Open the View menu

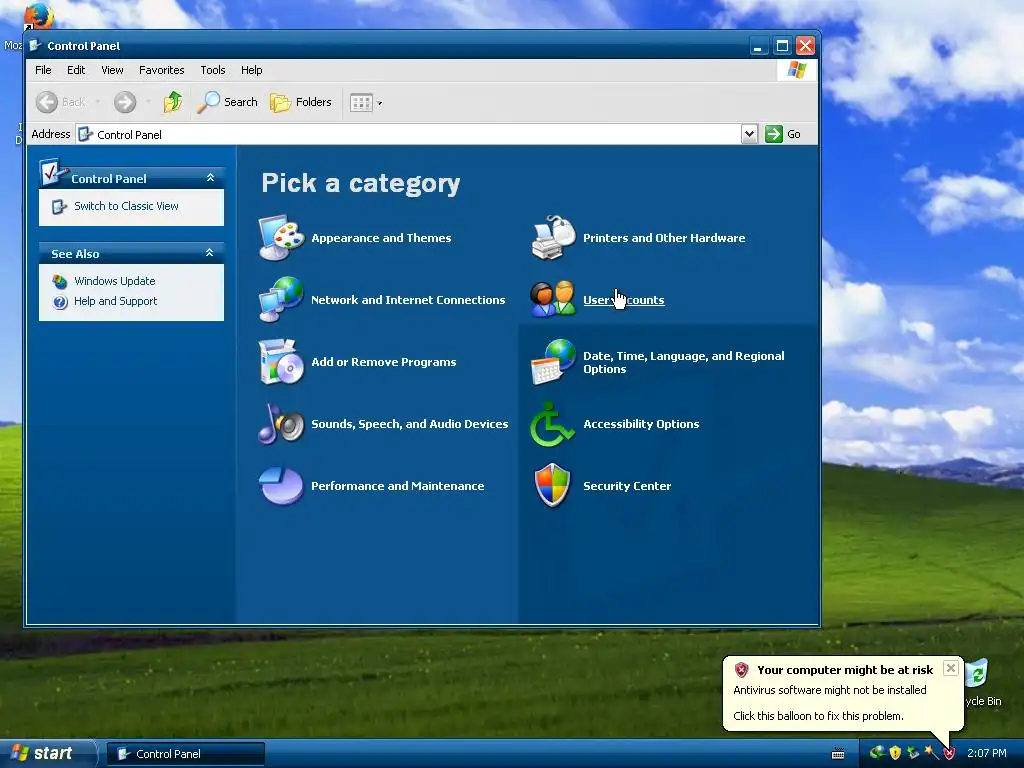click(112, 70)
